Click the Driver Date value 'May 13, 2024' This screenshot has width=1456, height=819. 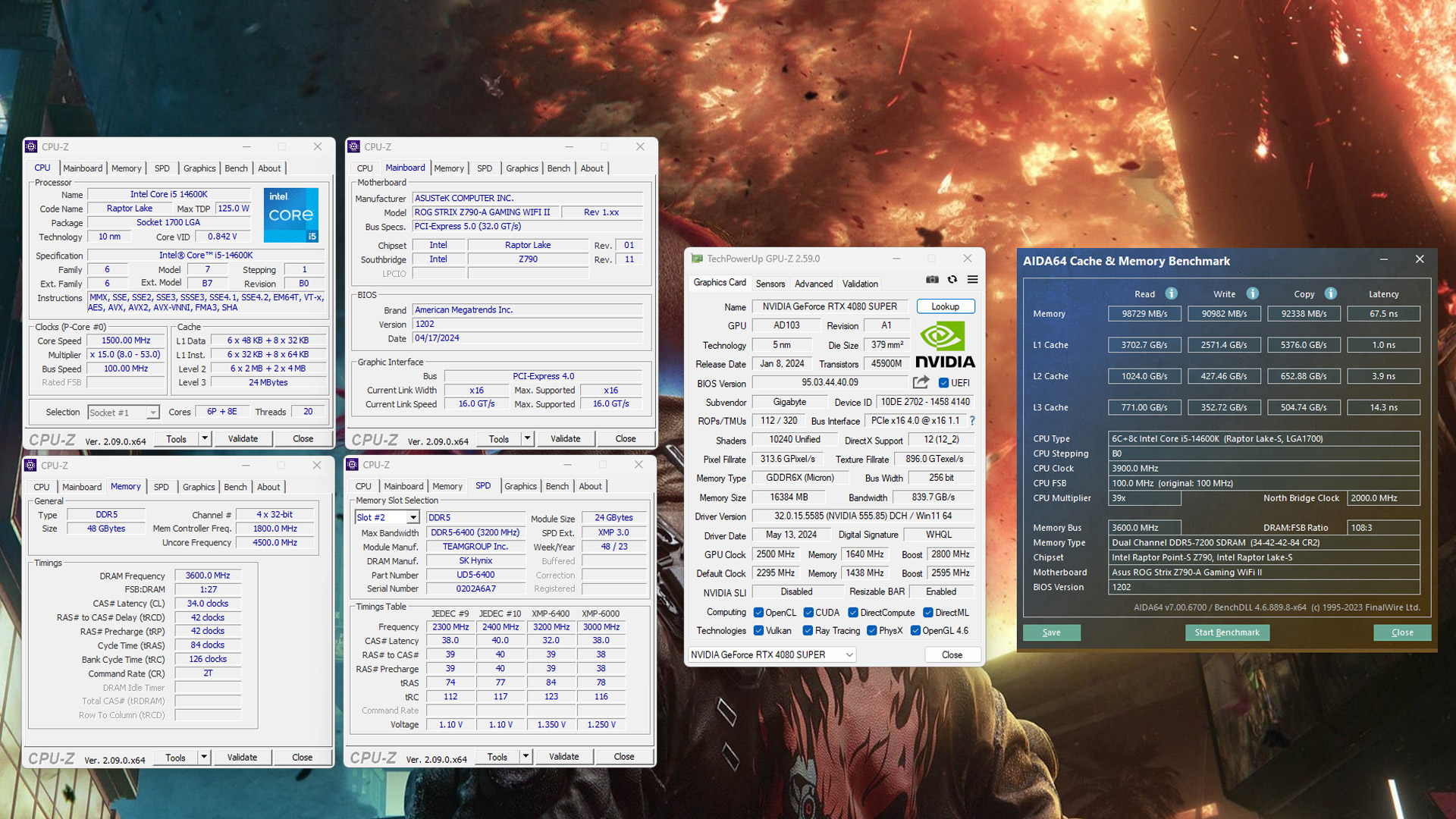790,535
